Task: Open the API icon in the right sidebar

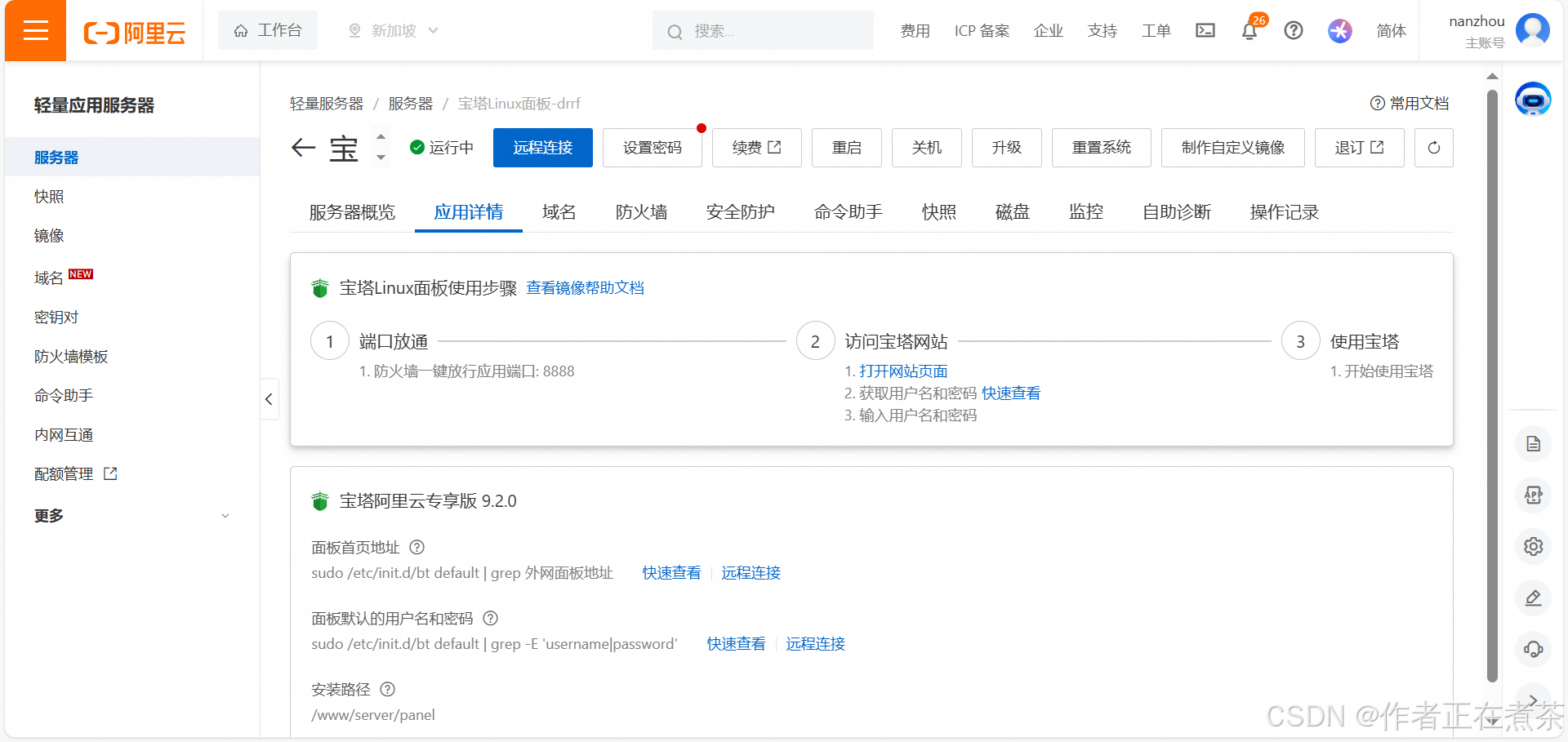Action: coord(1533,495)
